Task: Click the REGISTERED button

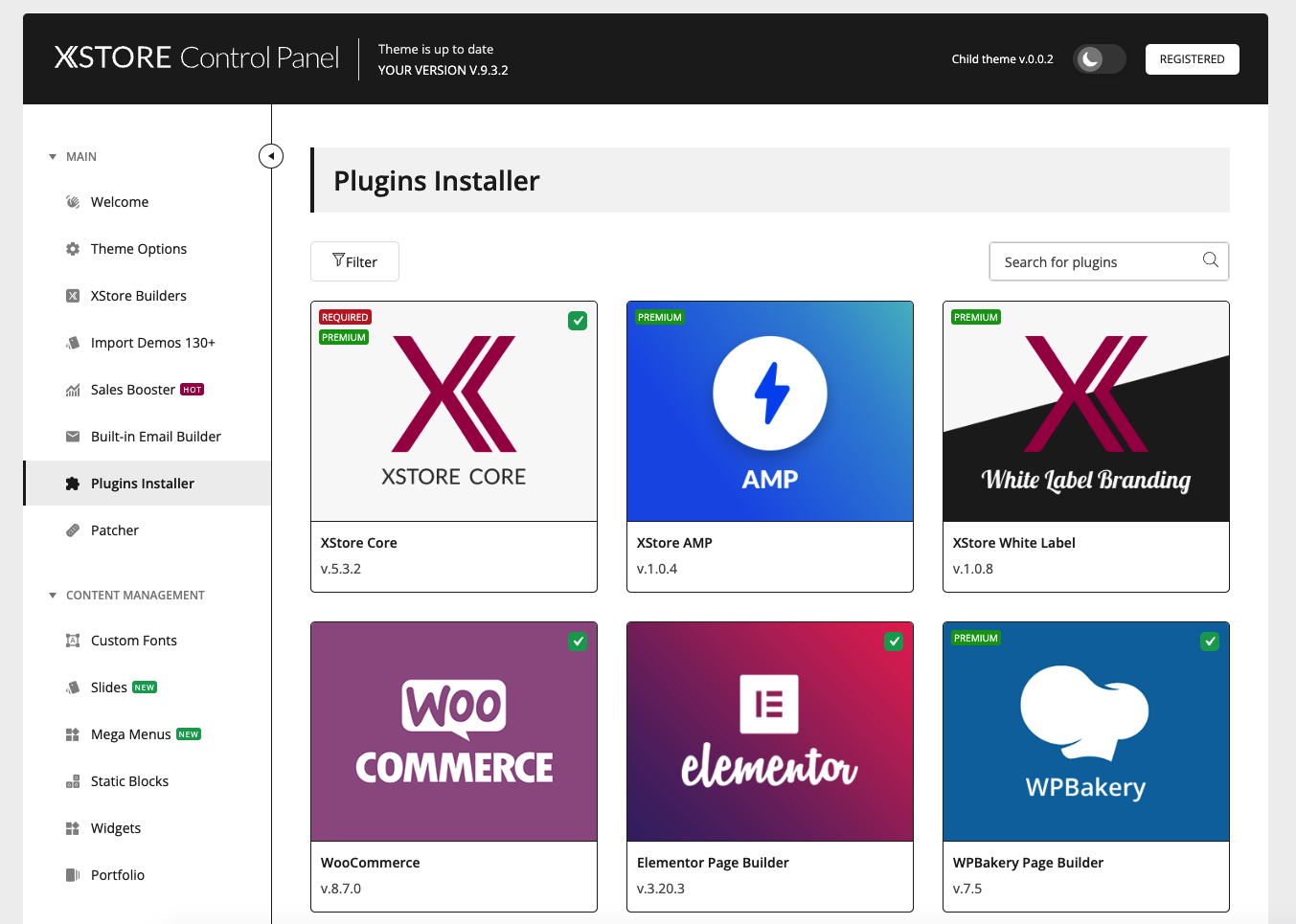Action: coord(1192,59)
